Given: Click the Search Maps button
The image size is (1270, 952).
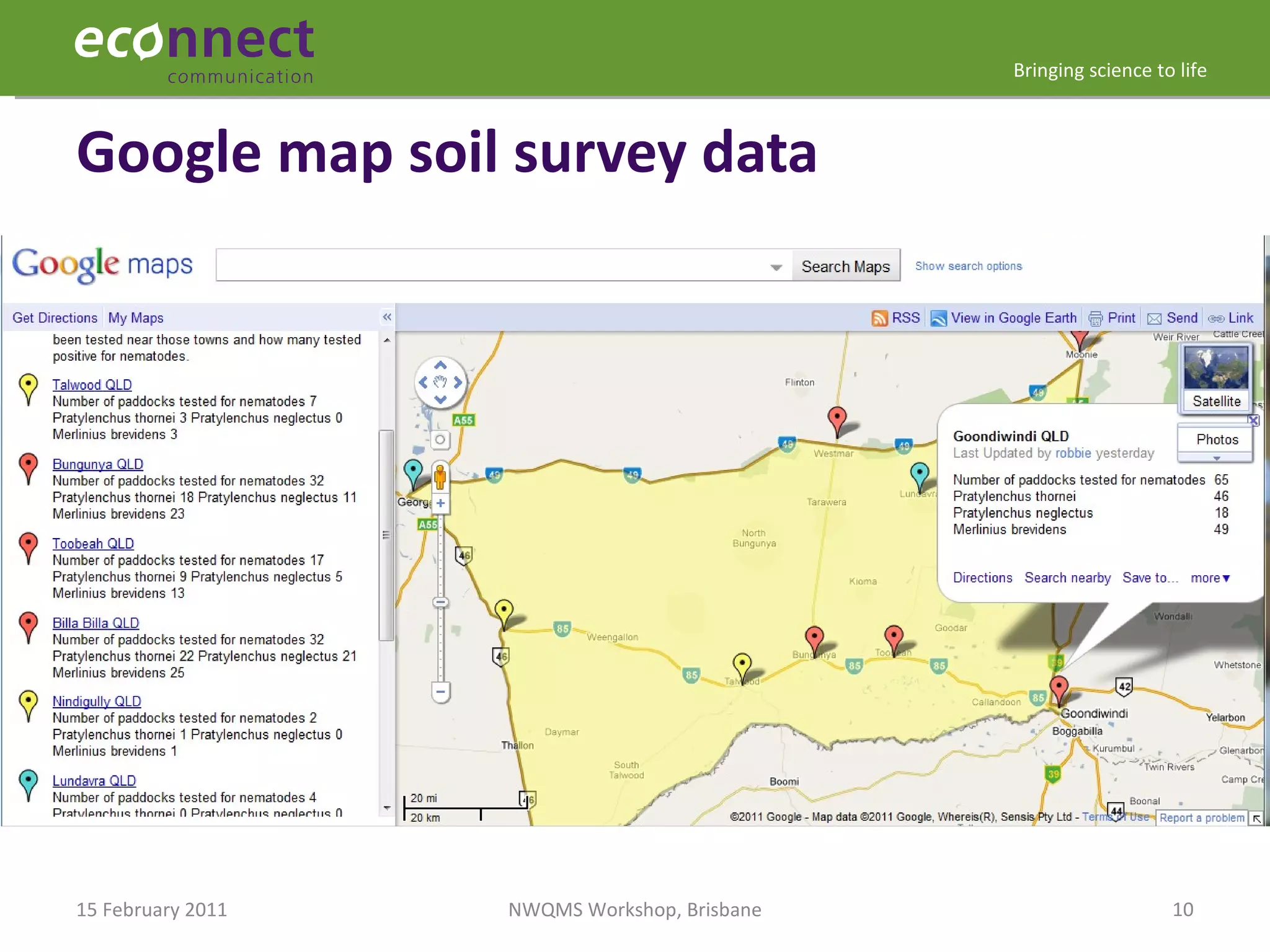Looking at the screenshot, I should click(845, 267).
